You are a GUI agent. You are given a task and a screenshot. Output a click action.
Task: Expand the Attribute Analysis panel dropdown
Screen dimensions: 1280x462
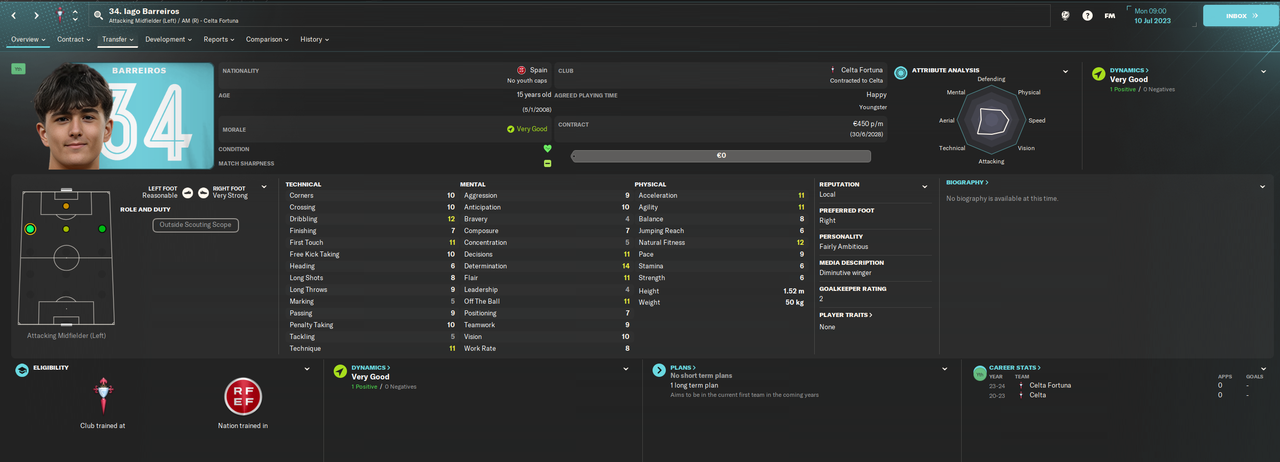[x=1066, y=72]
